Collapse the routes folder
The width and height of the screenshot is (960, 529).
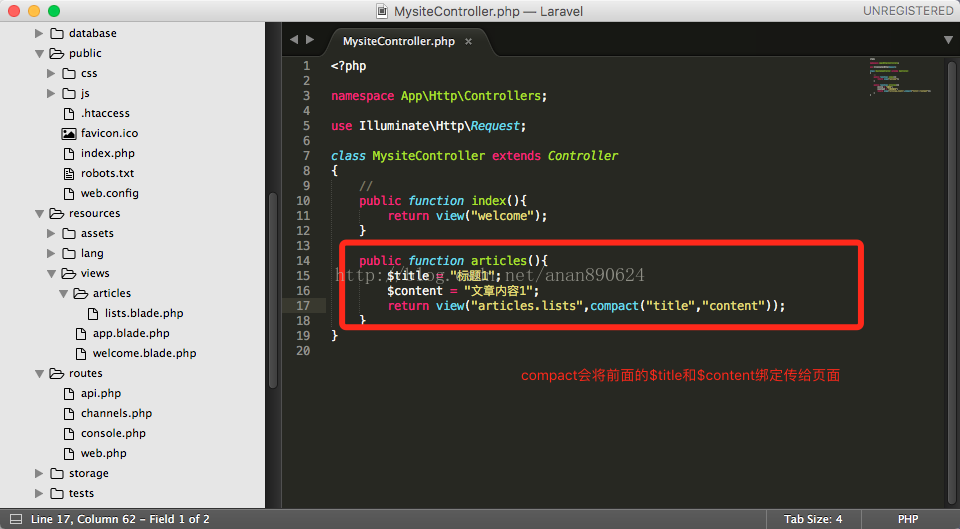coord(39,373)
